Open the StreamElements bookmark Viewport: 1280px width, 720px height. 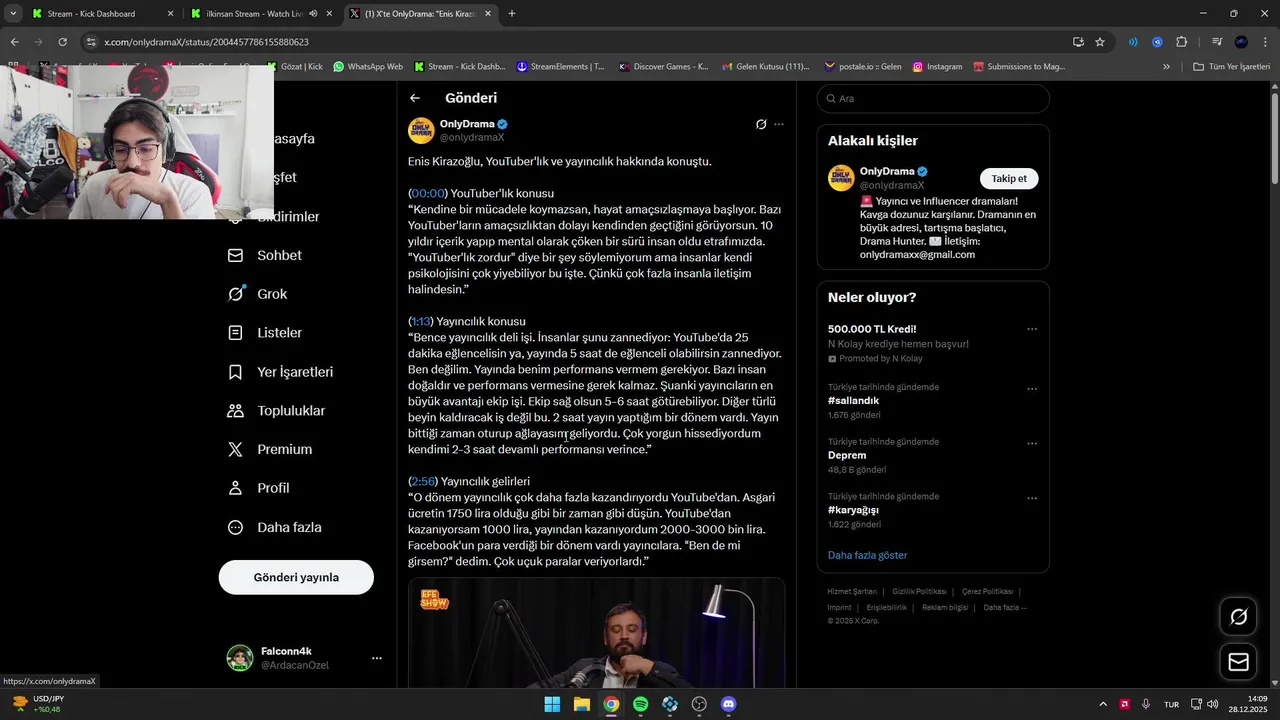tap(561, 67)
